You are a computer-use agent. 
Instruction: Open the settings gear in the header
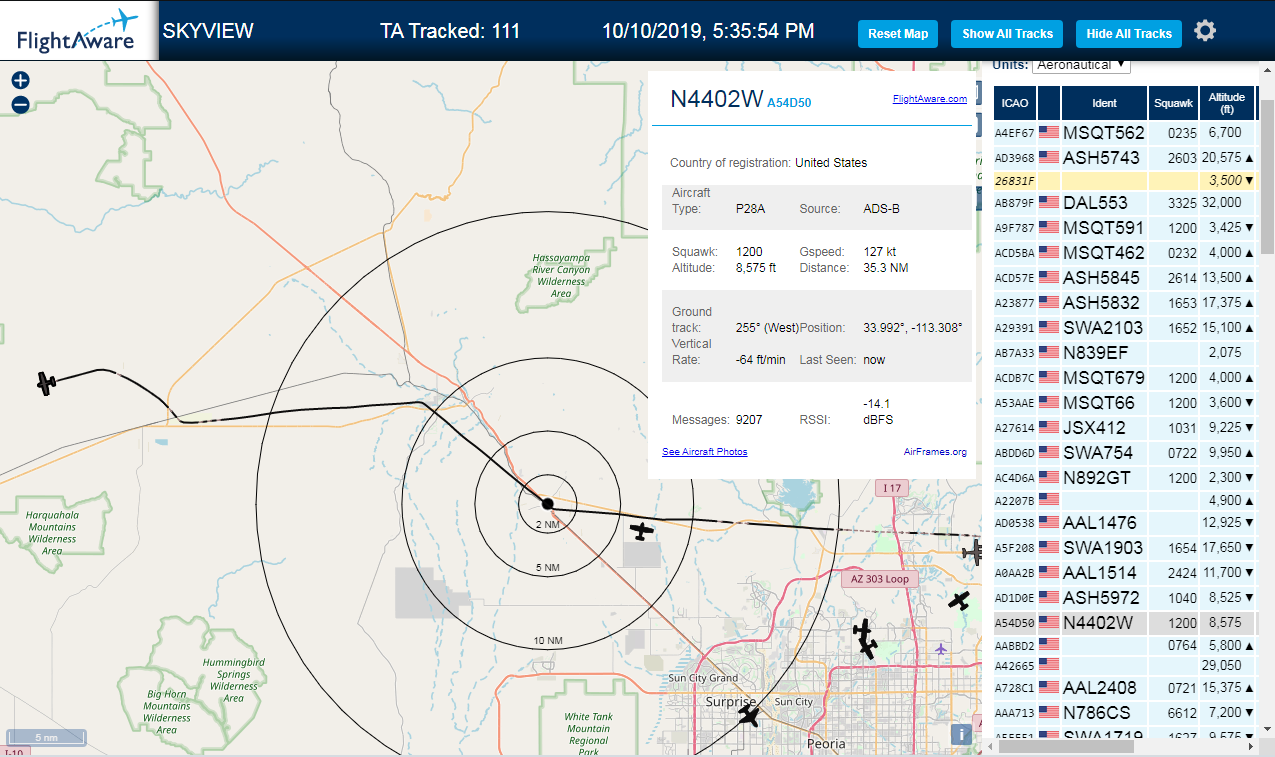[x=1205, y=31]
